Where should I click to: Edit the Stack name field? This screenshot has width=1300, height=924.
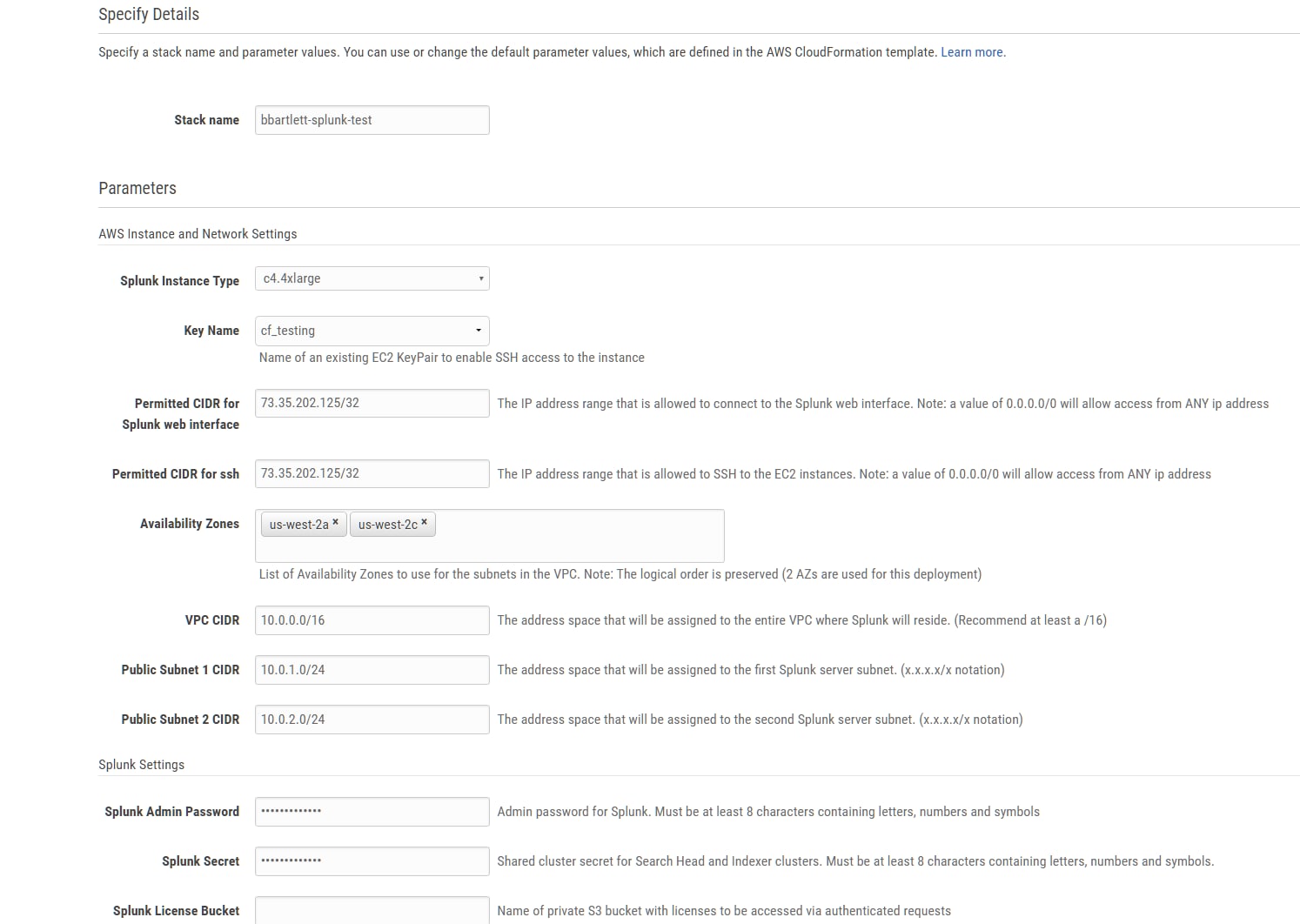point(372,120)
